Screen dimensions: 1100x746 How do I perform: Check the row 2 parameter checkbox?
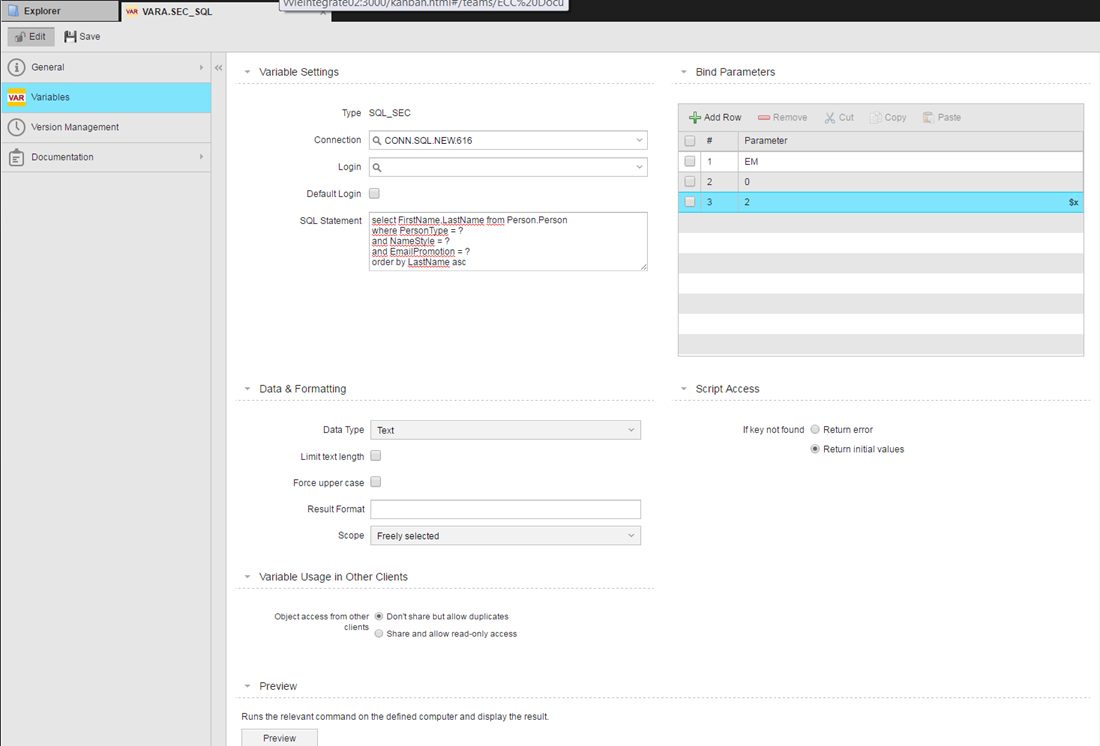coord(690,182)
